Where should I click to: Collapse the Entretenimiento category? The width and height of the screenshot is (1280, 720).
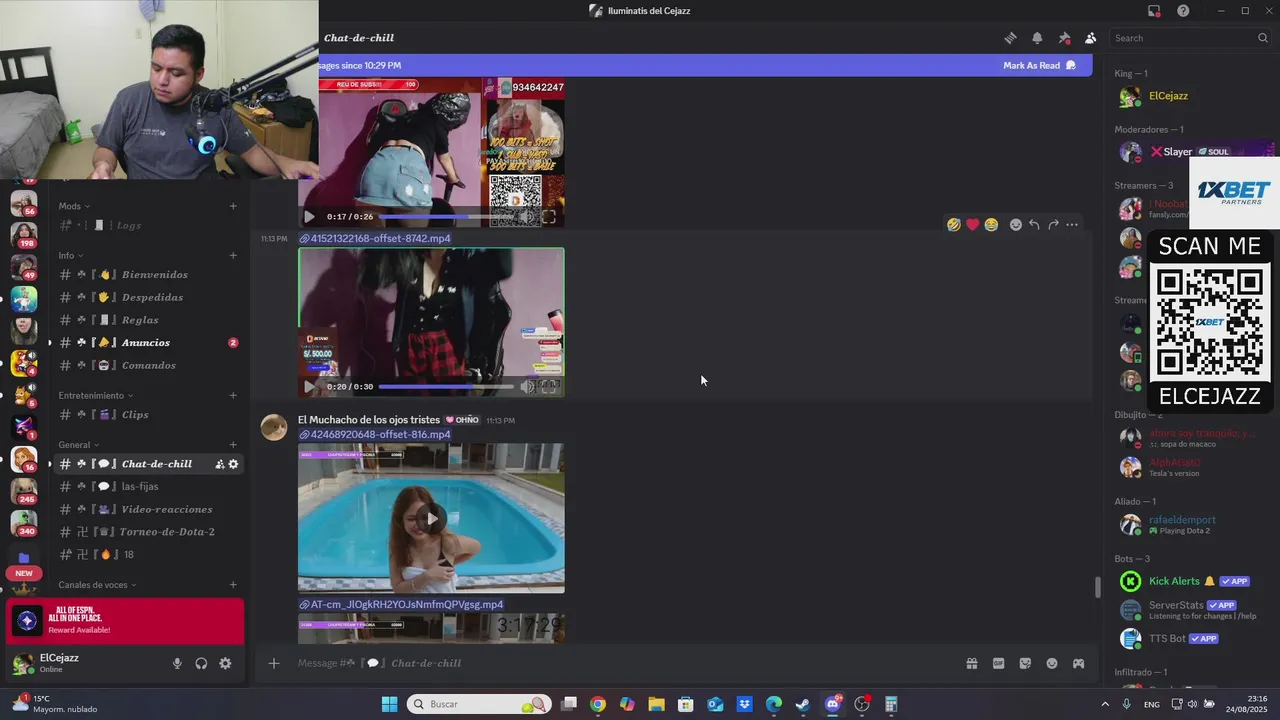pyautogui.click(x=94, y=395)
